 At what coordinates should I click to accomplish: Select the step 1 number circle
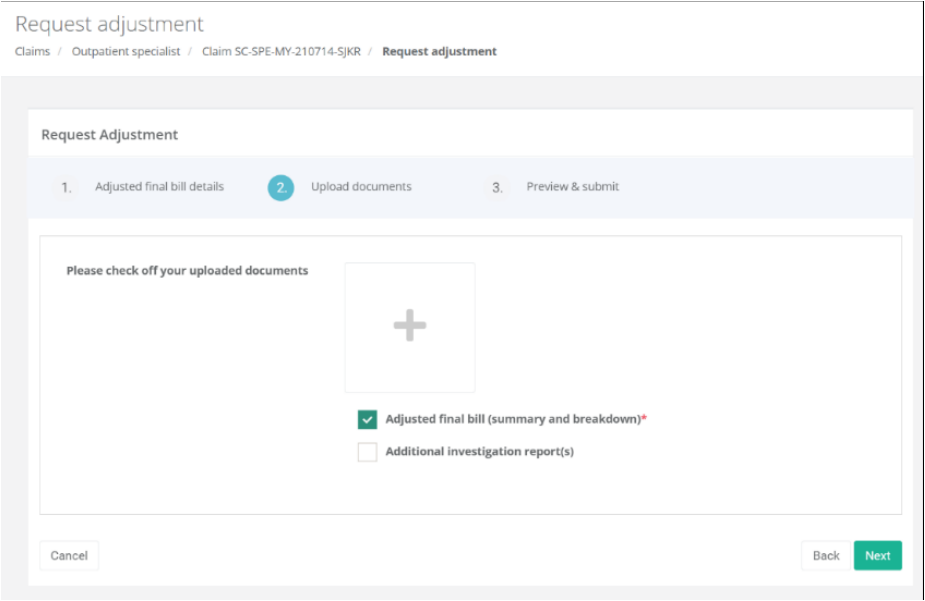point(66,187)
